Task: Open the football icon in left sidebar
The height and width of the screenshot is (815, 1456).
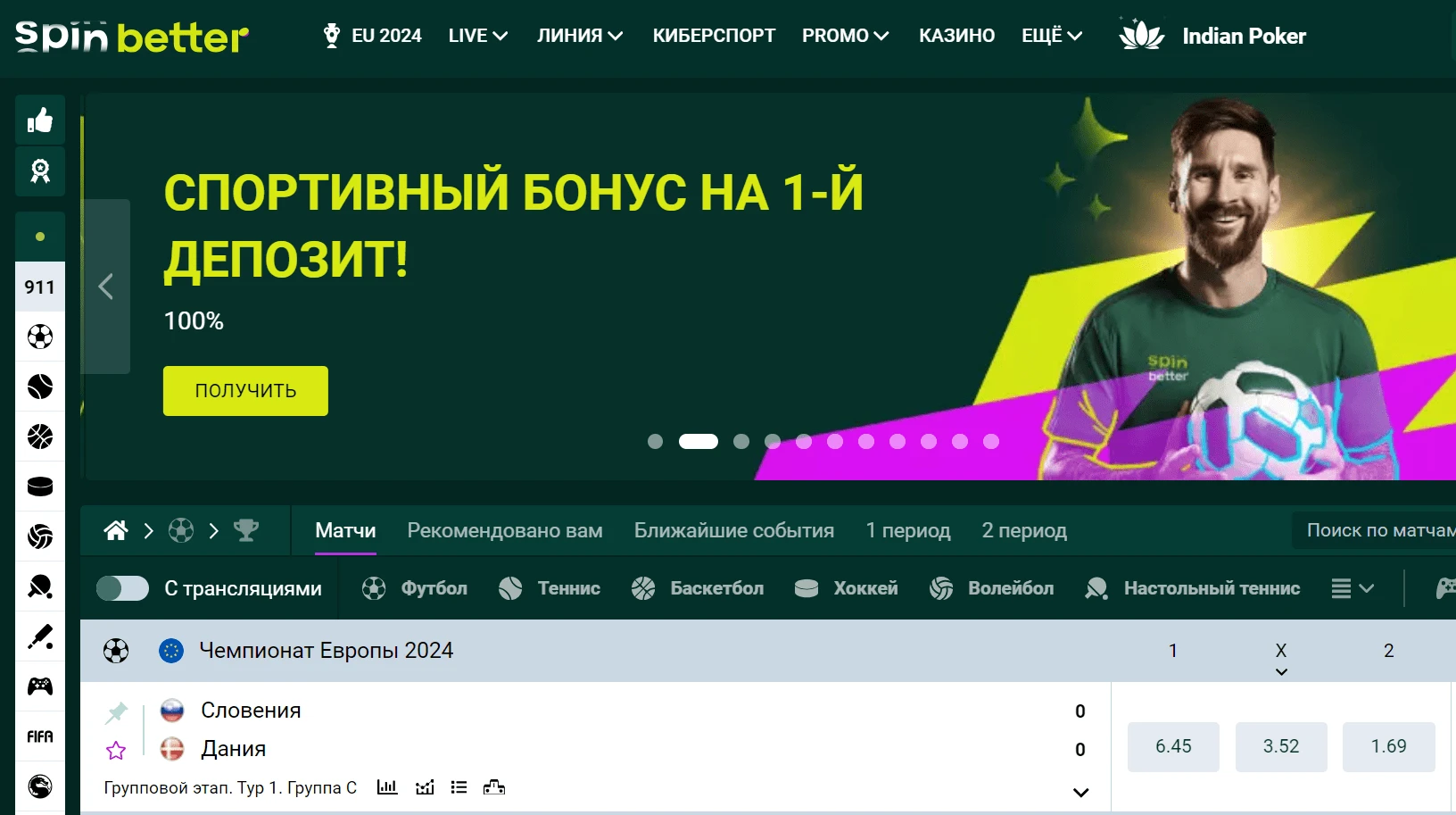Action: (x=40, y=337)
